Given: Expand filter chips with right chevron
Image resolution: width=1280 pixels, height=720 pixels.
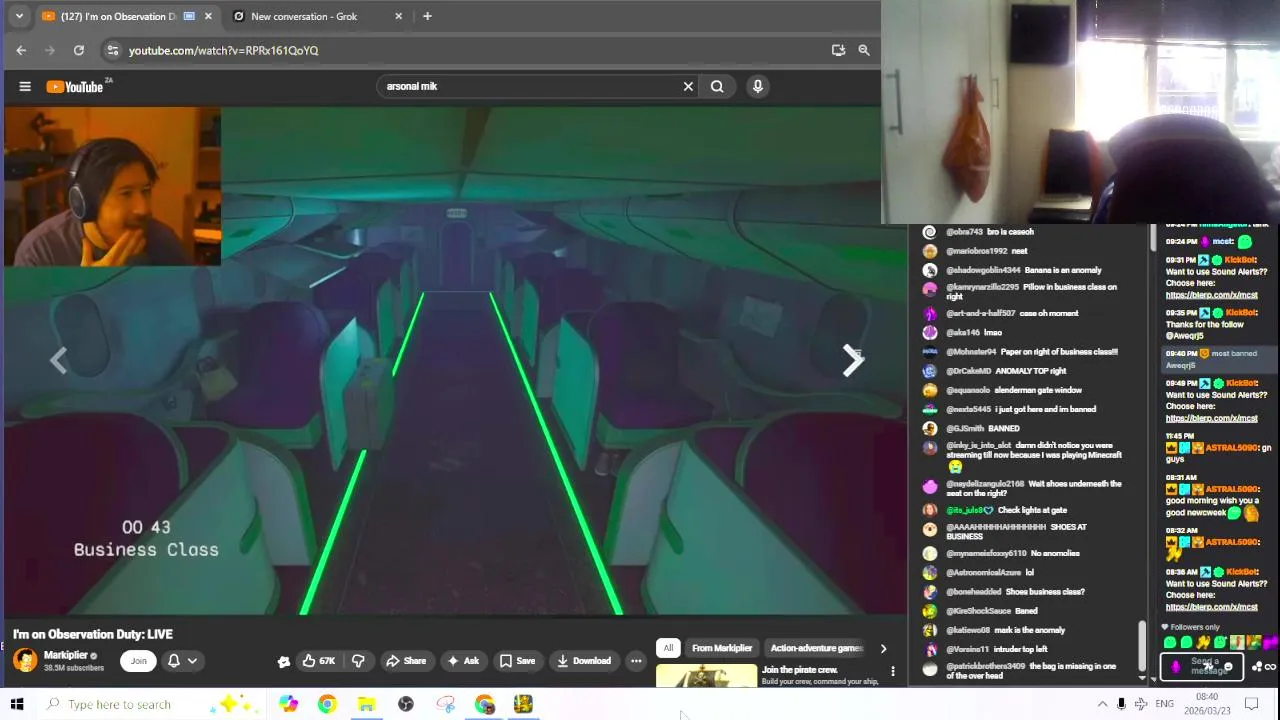Looking at the screenshot, I should pyautogui.click(x=883, y=648).
